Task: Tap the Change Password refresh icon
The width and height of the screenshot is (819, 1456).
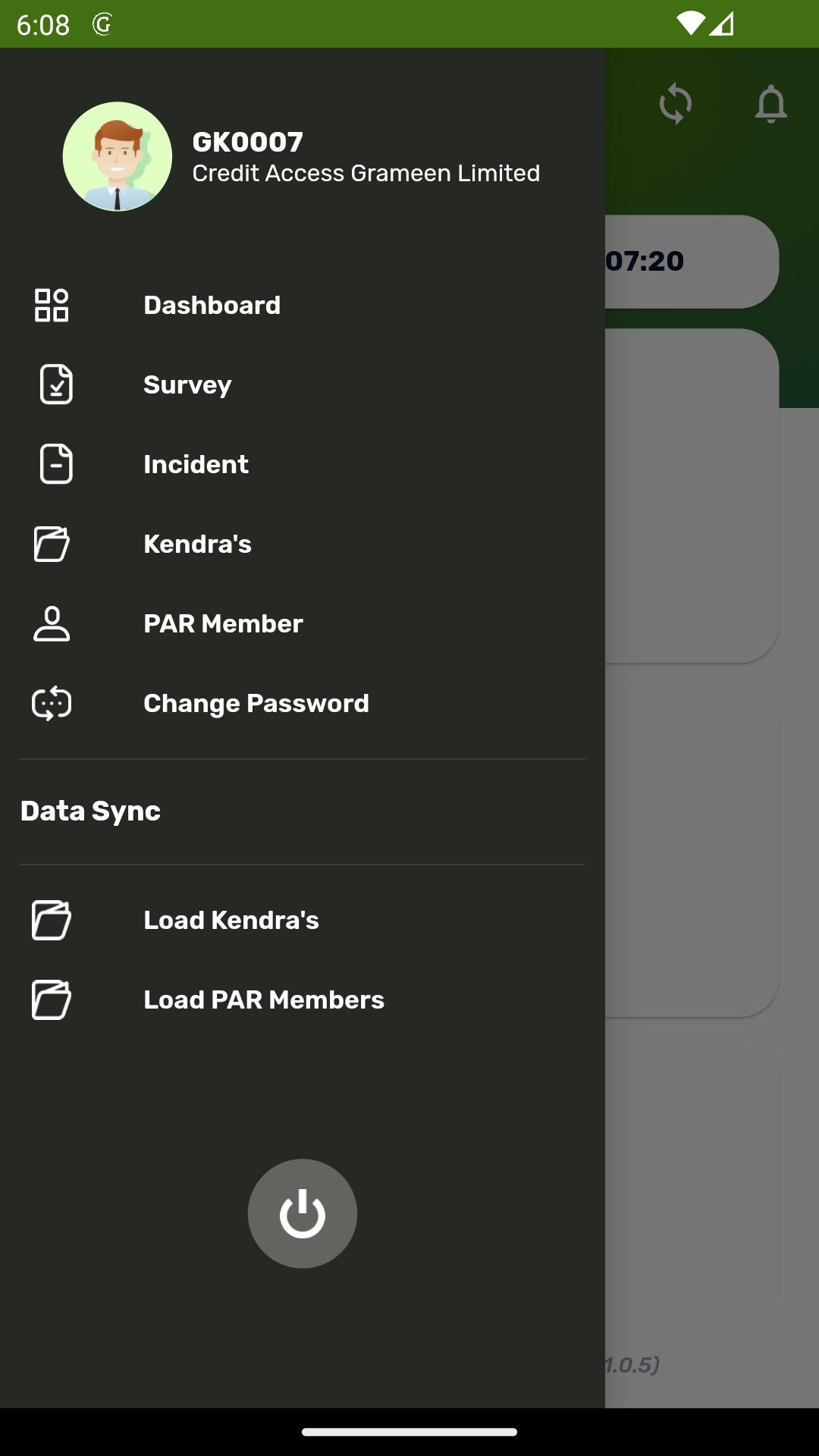Action: point(52,703)
